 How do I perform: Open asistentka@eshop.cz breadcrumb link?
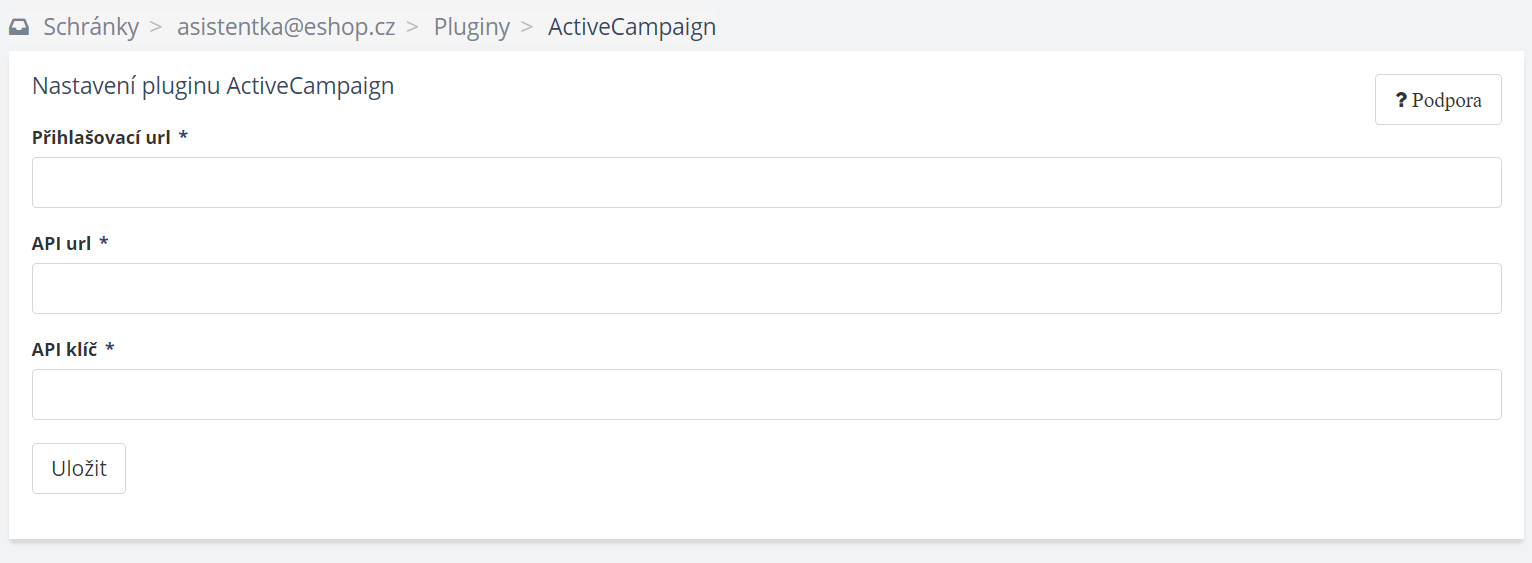pyautogui.click(x=286, y=27)
